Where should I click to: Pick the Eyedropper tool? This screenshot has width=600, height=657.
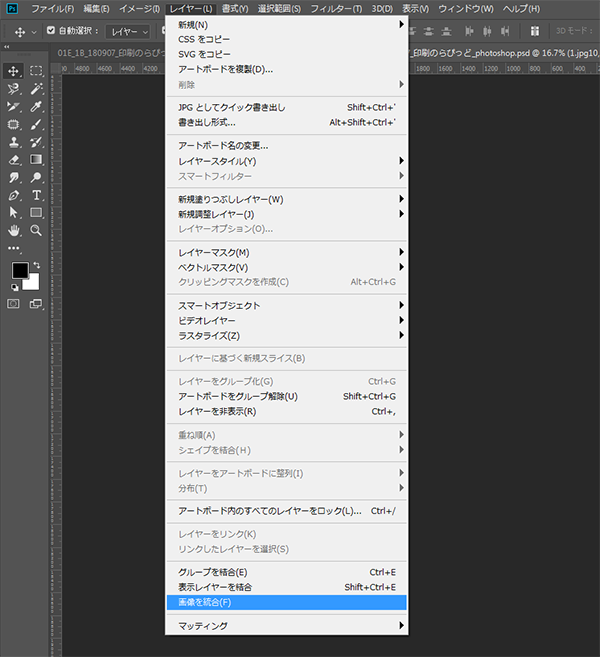point(36,106)
